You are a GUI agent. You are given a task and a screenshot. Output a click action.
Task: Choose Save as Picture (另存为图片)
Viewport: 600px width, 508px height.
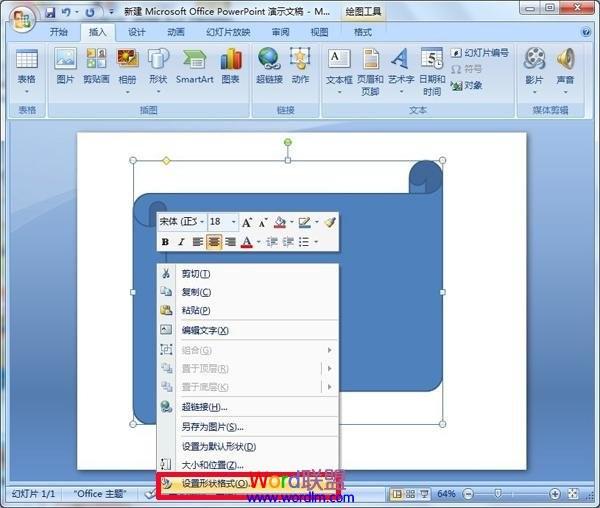click(248, 427)
